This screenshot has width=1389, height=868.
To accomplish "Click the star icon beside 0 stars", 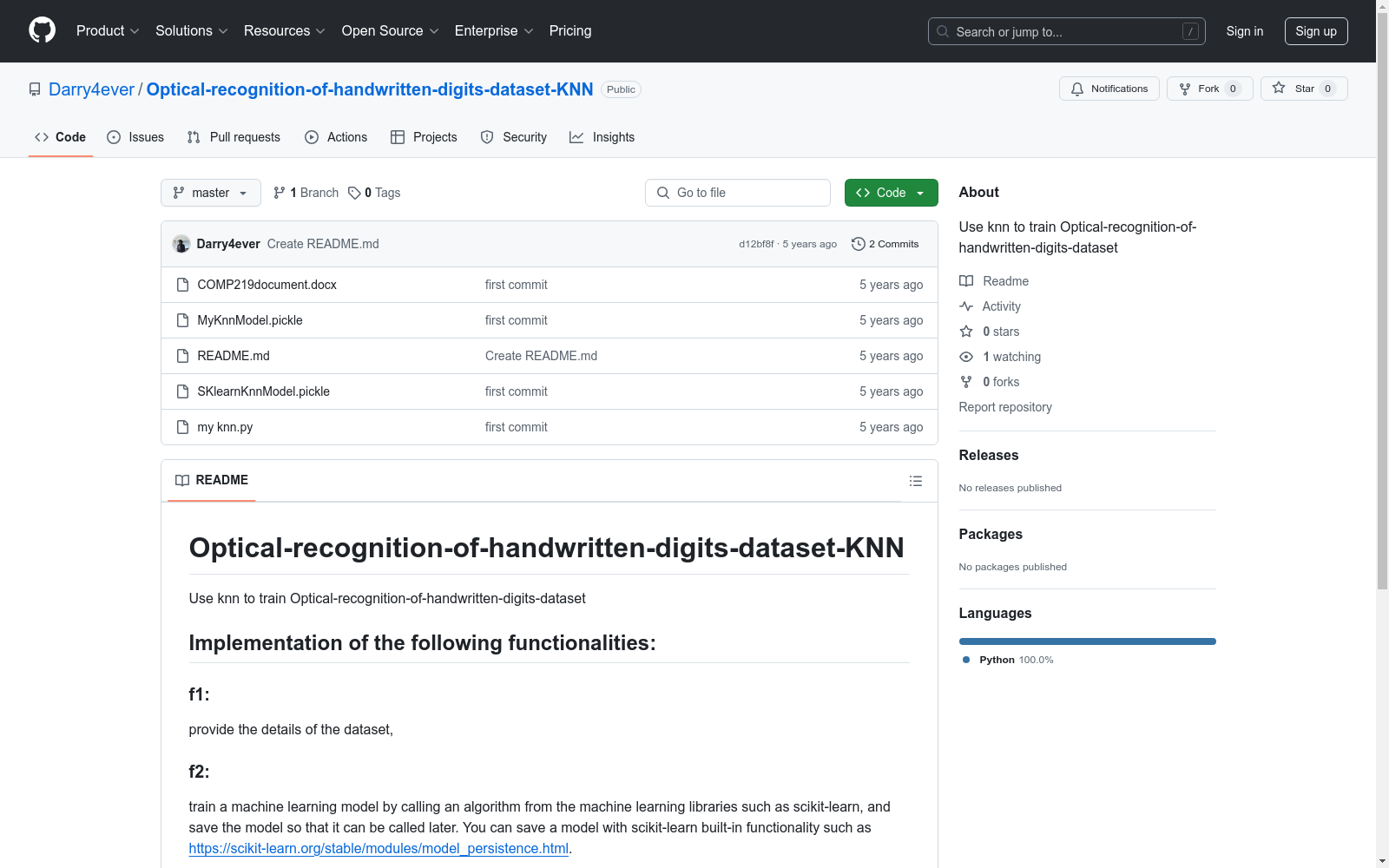I will [x=966, y=332].
